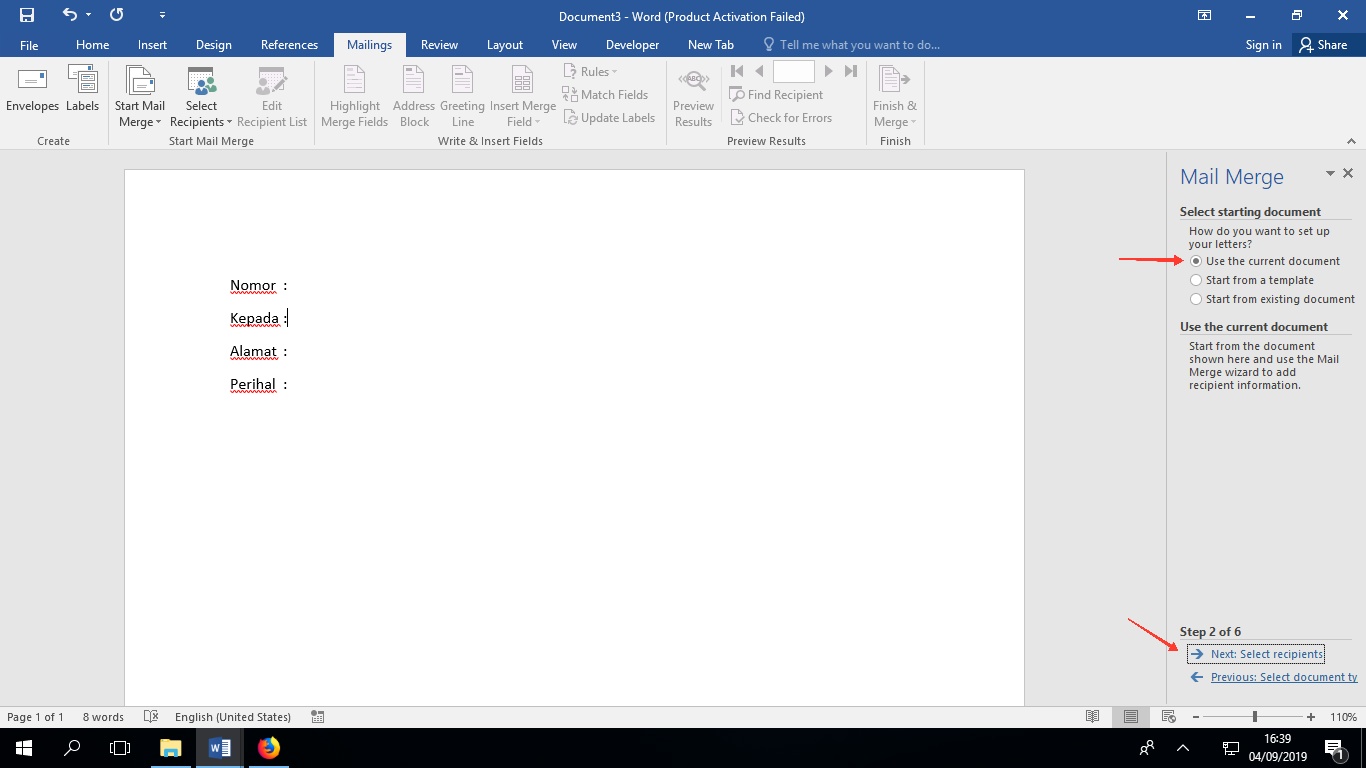
Task: Click the Save icon in title bar
Action: [x=27, y=15]
